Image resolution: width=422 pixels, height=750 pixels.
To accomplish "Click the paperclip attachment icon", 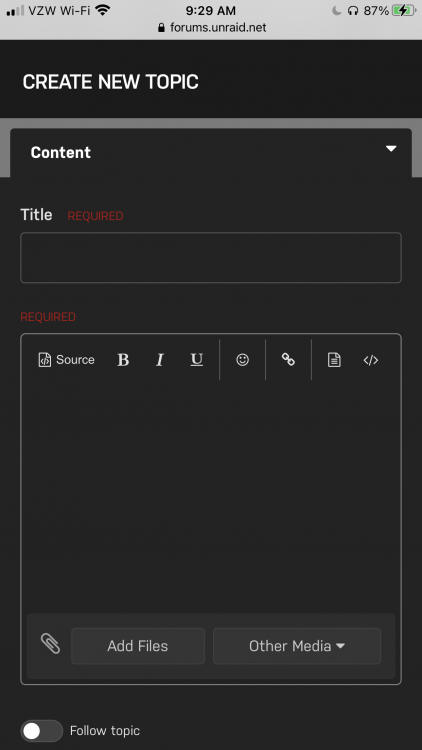I will click(50, 644).
